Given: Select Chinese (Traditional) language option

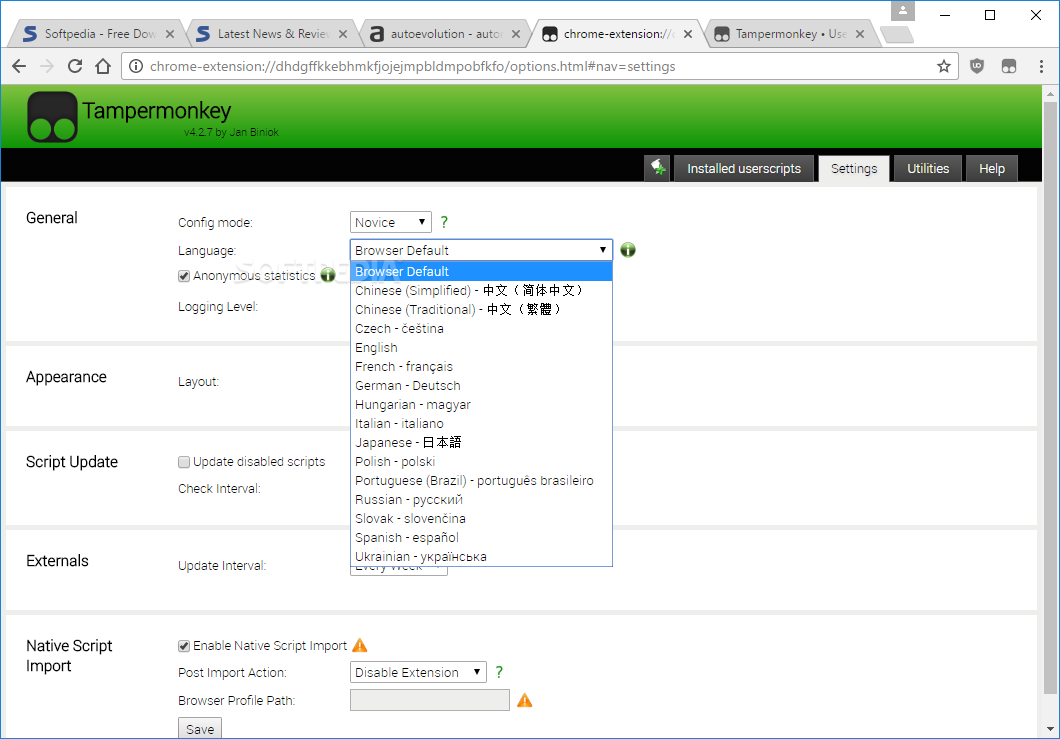Looking at the screenshot, I should pyautogui.click(x=481, y=309).
